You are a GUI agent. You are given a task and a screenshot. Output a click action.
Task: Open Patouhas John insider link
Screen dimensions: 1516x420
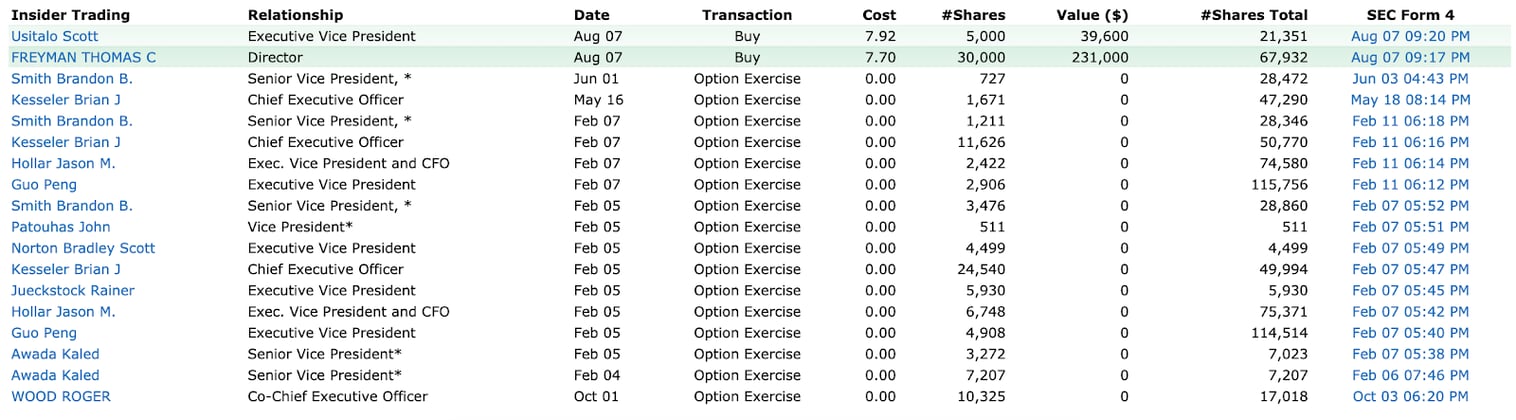pos(61,227)
